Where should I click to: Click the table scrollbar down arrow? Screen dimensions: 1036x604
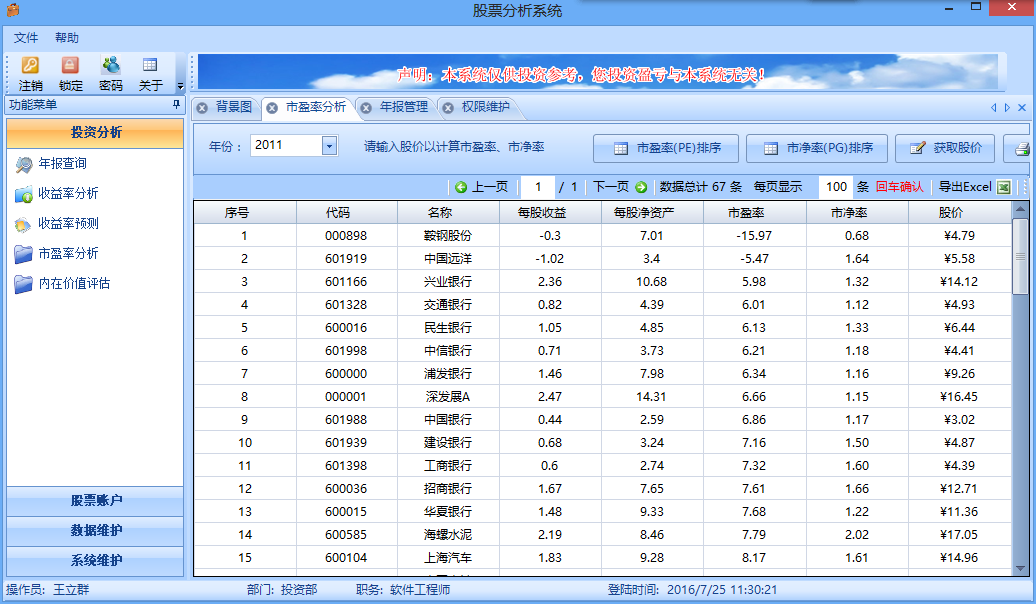point(1020,568)
